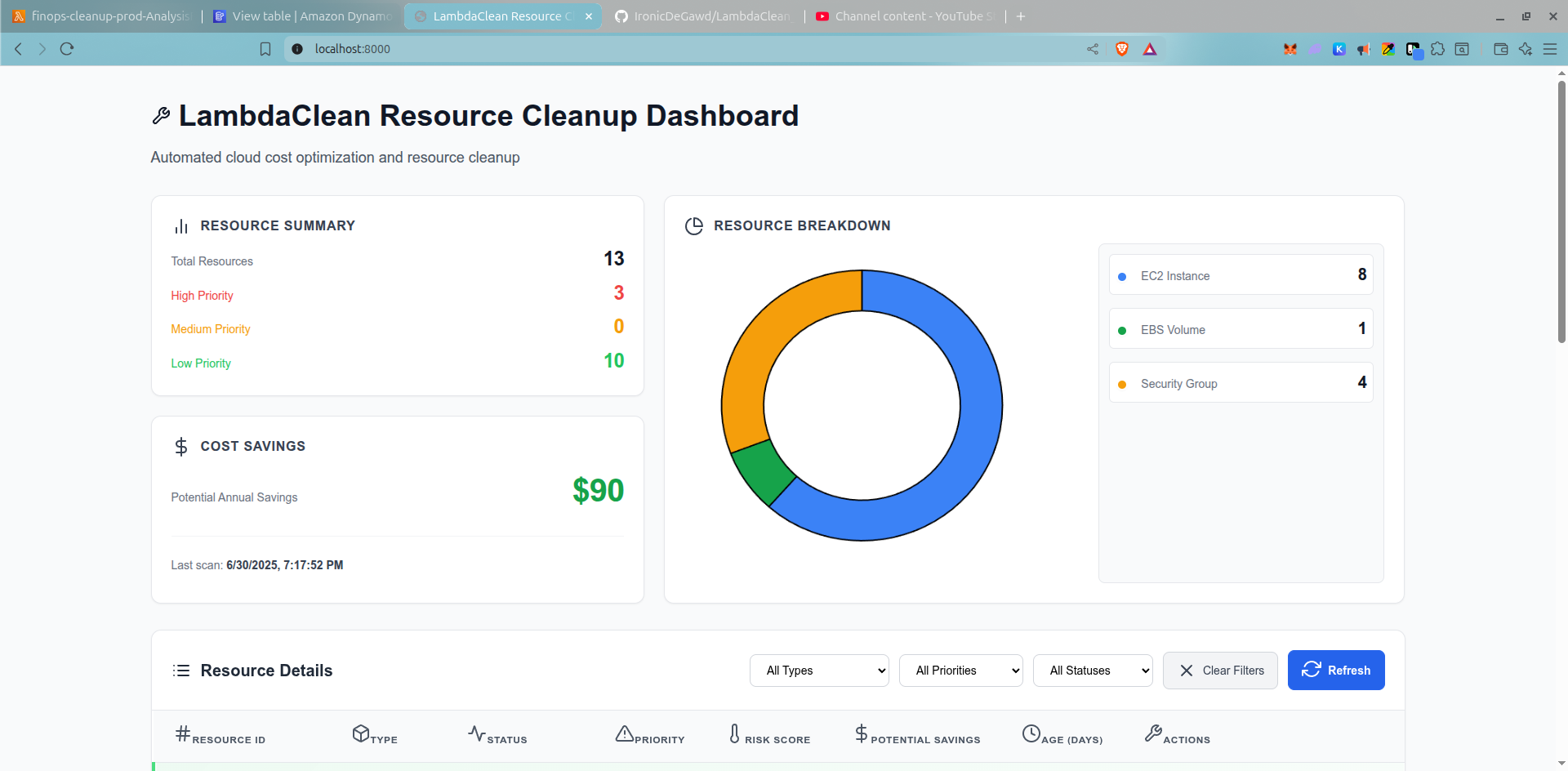Open the Brave Wallet icon
This screenshot has height=771, width=1568.
coord(1501,49)
